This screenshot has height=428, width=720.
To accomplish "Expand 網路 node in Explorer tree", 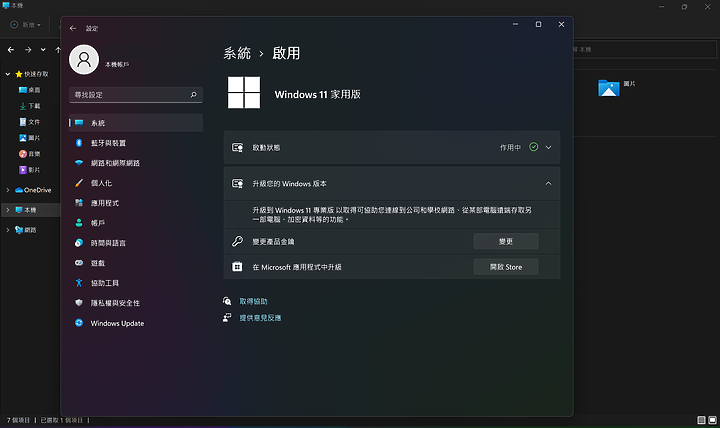I will click(x=8, y=230).
